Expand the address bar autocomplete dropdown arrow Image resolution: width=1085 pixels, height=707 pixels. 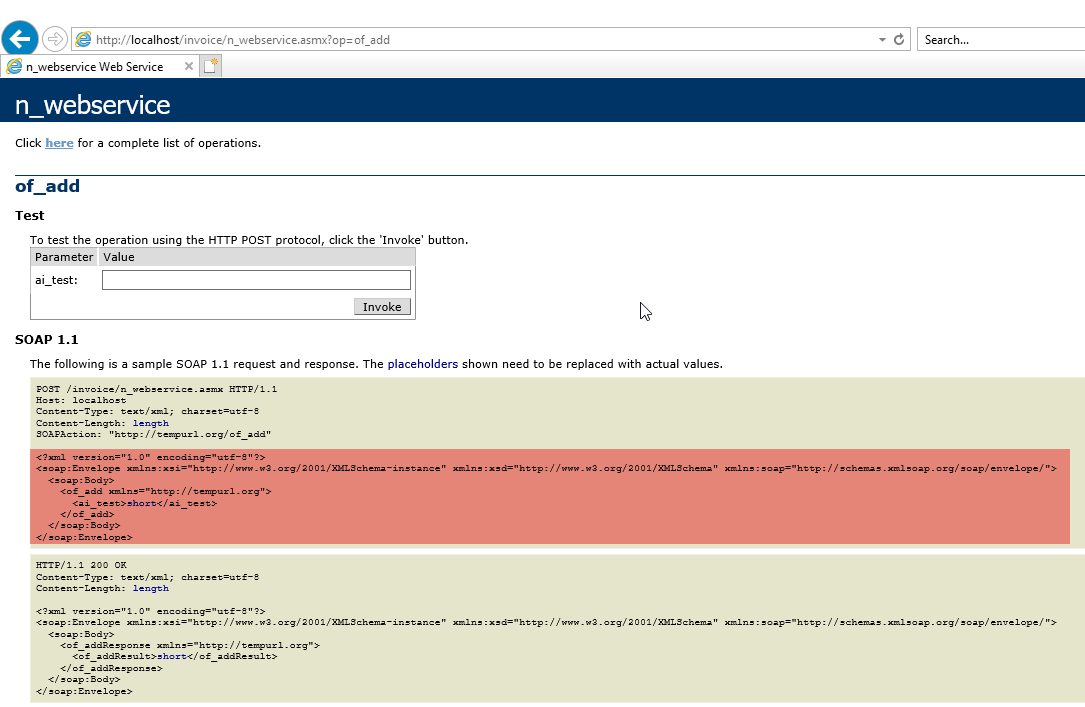pos(882,40)
